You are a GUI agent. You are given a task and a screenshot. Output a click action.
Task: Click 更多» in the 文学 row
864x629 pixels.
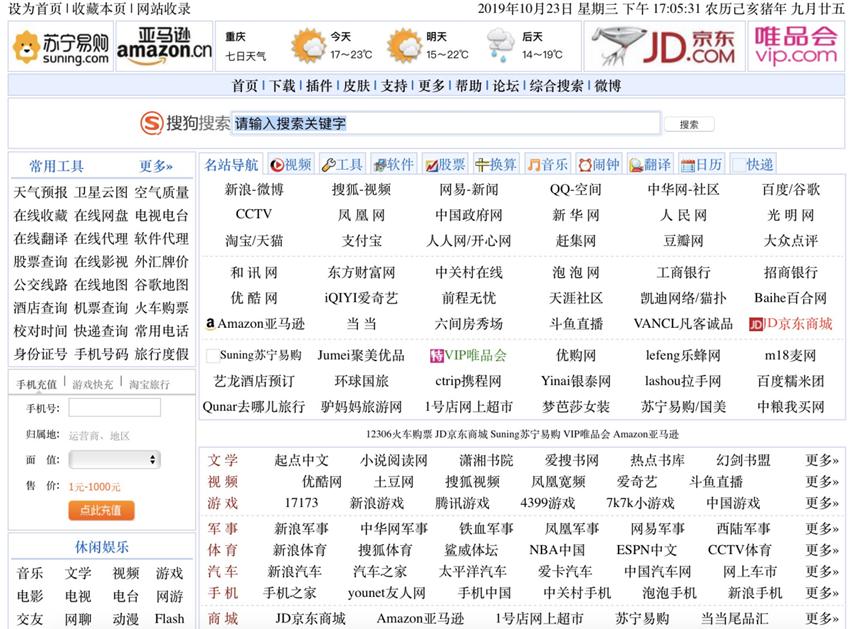pos(822,460)
